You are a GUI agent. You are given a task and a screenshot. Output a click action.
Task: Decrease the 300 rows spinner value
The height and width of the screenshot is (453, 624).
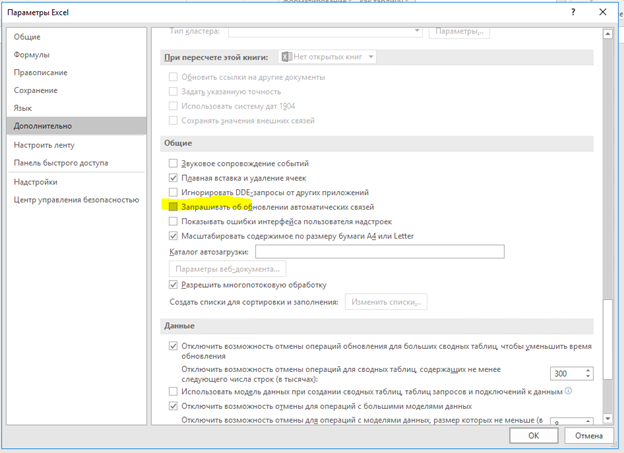coord(588,376)
